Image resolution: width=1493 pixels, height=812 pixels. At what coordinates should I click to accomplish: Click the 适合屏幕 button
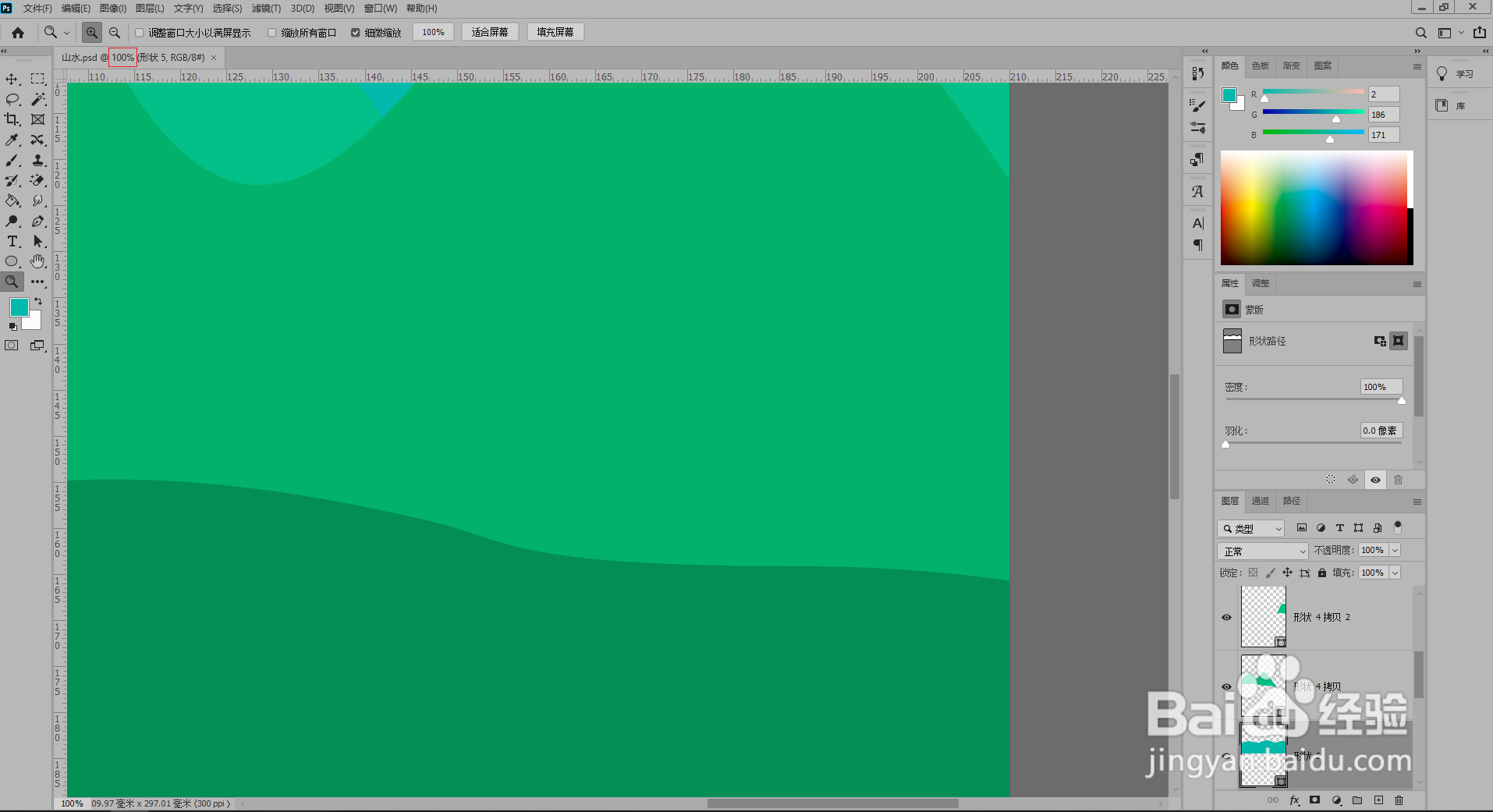coord(490,31)
